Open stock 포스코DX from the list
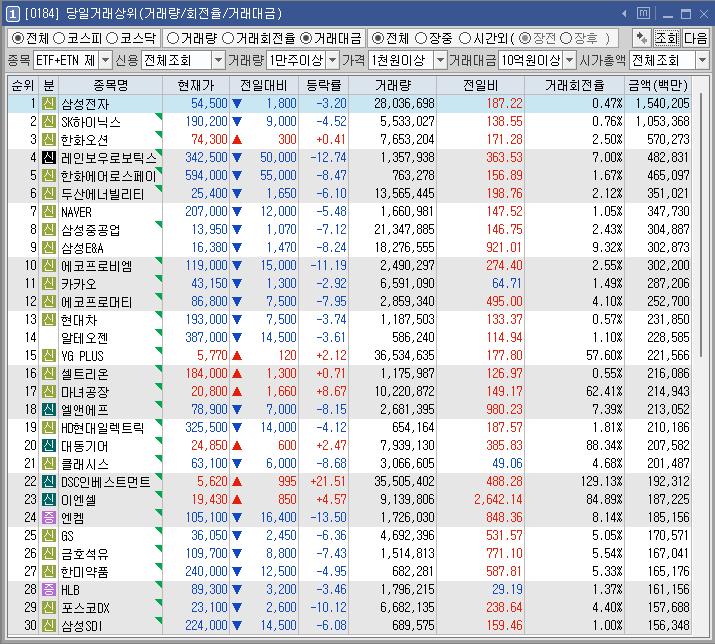This screenshot has height=644, width=715. point(85,608)
